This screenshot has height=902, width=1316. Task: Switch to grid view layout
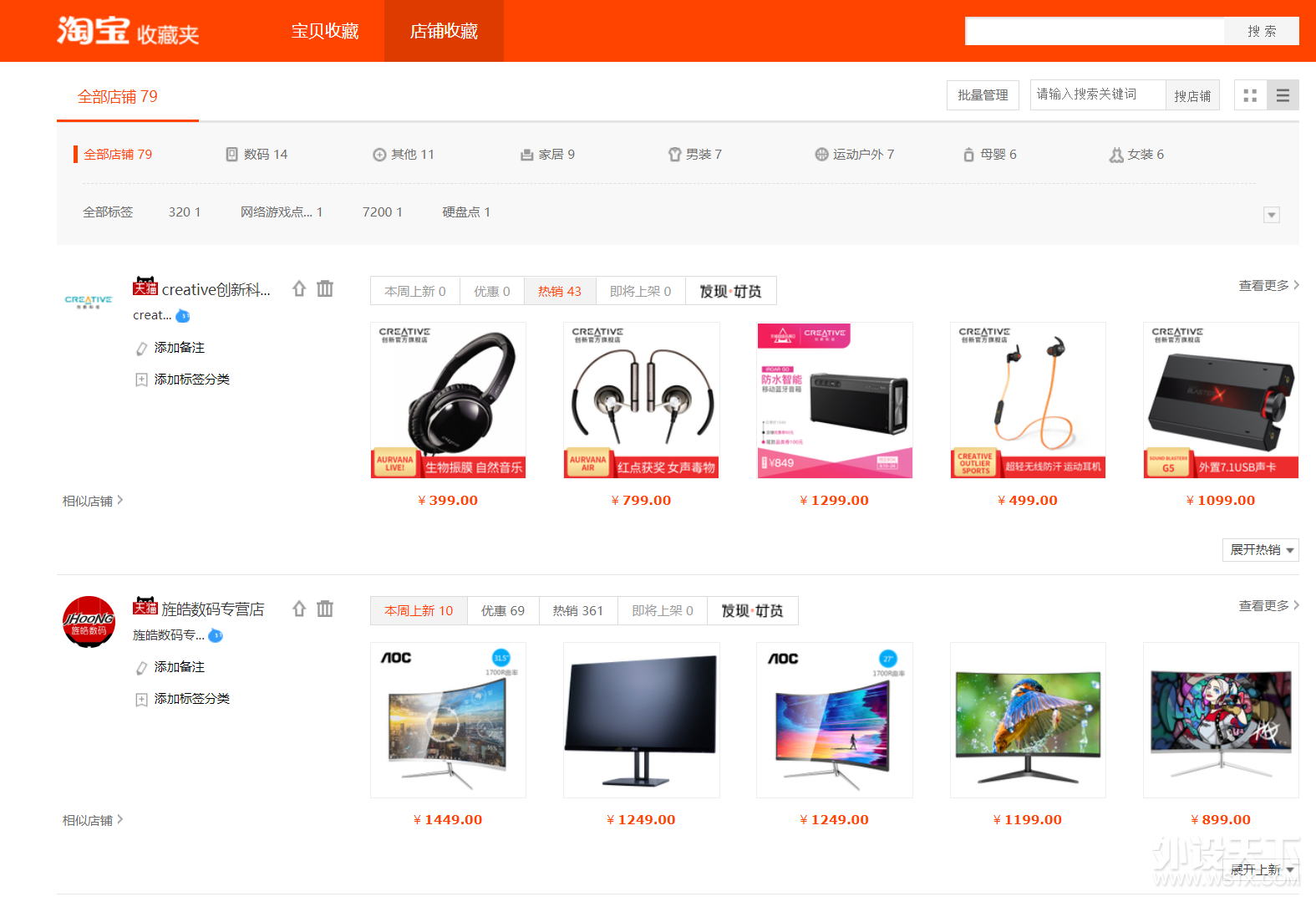coord(1250,95)
